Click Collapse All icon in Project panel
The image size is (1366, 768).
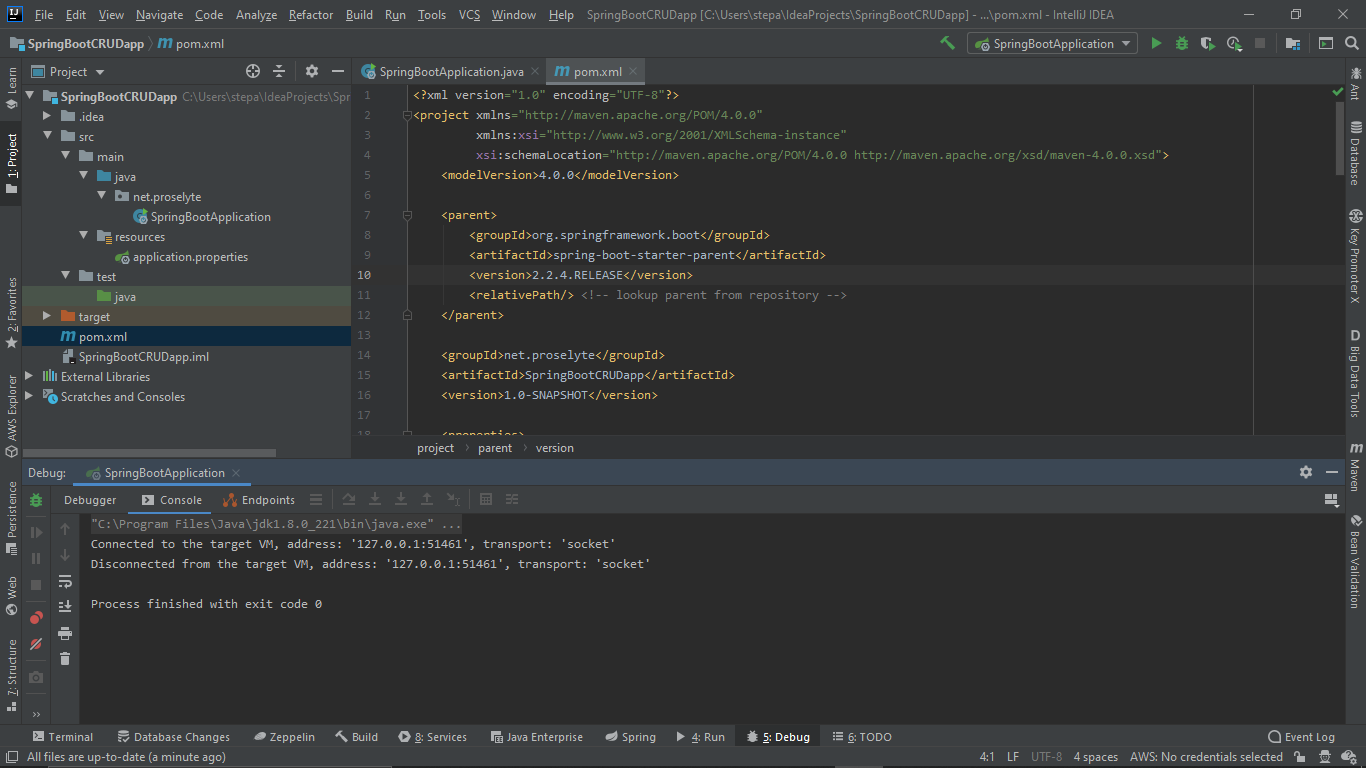click(279, 71)
